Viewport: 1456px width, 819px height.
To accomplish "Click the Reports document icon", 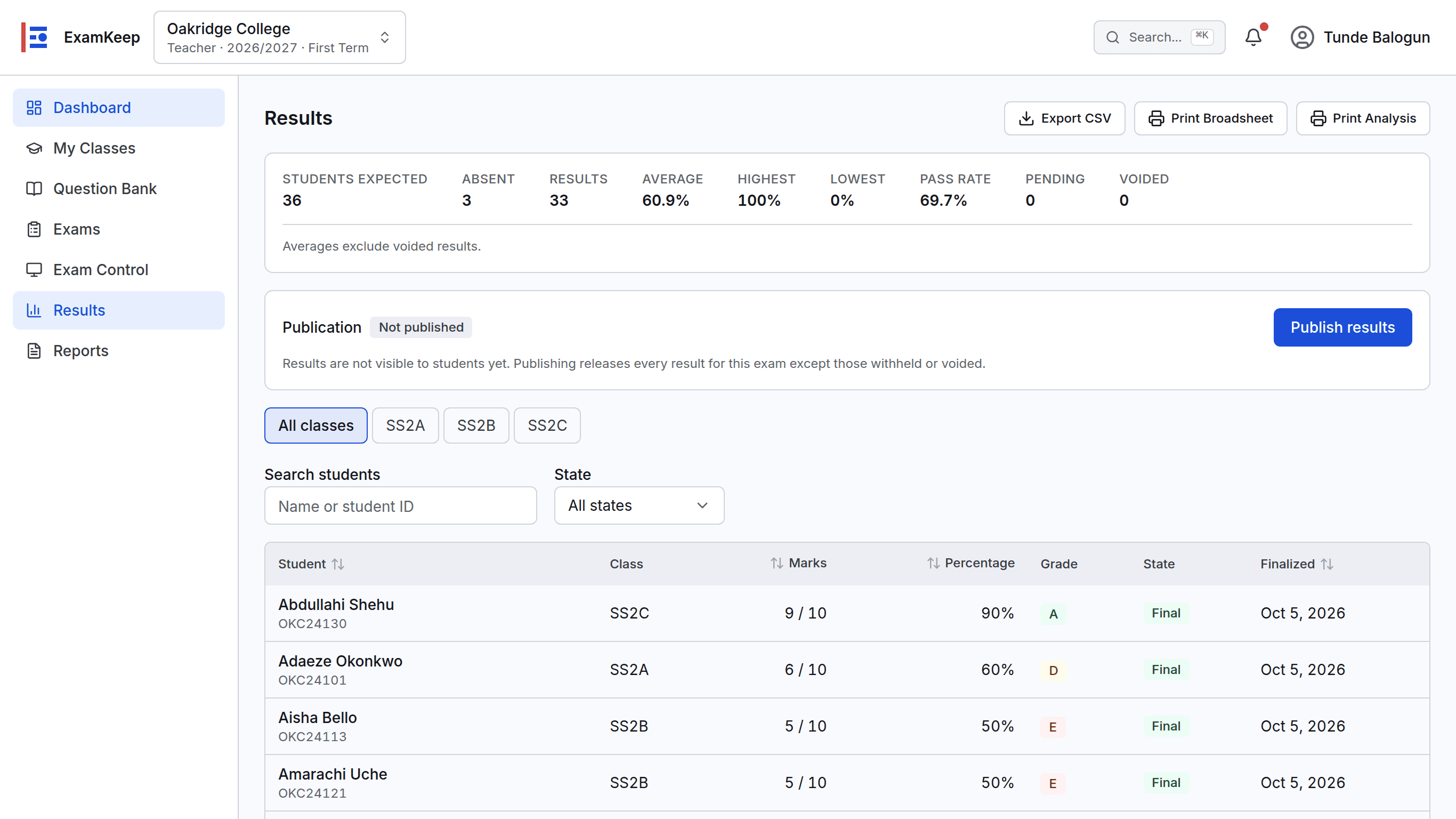I will (x=34, y=351).
